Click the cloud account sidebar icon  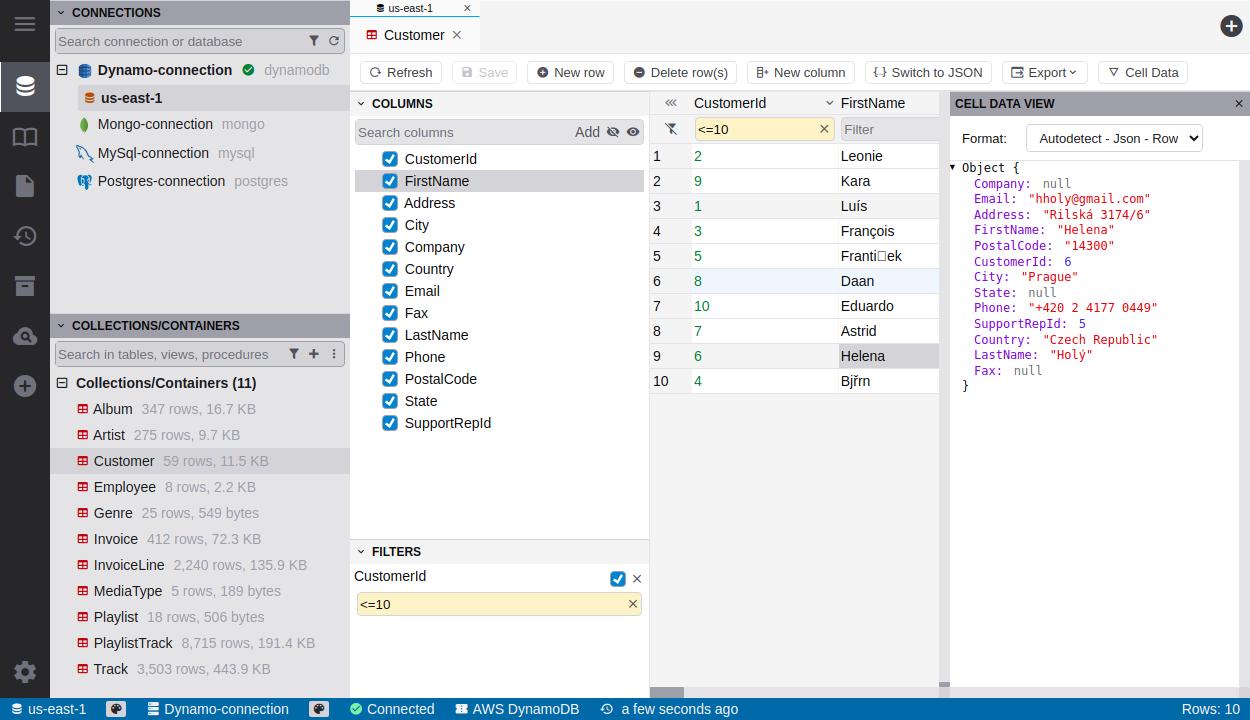coord(25,337)
